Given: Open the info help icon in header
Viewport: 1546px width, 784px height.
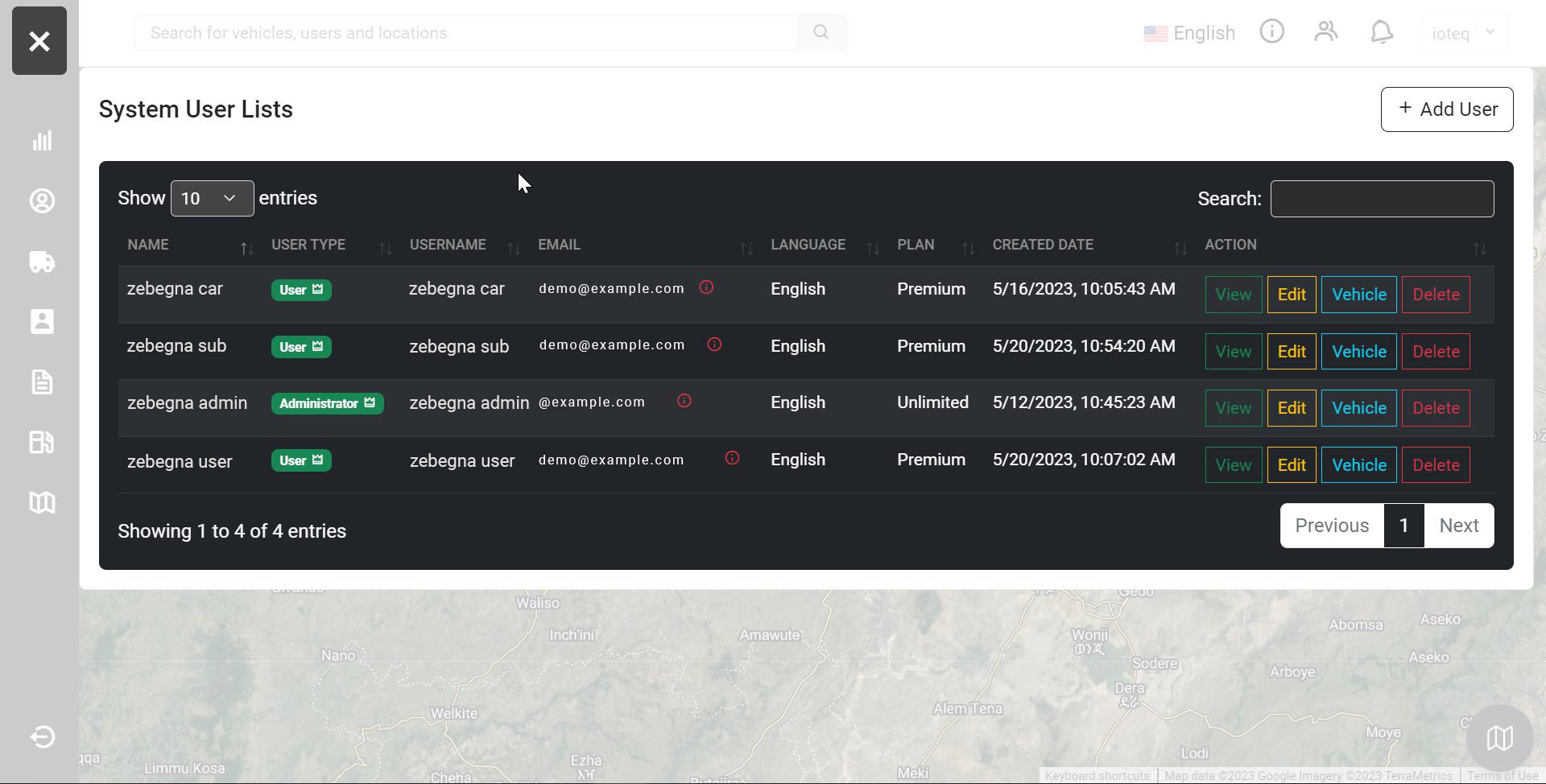Looking at the screenshot, I should click(x=1271, y=31).
